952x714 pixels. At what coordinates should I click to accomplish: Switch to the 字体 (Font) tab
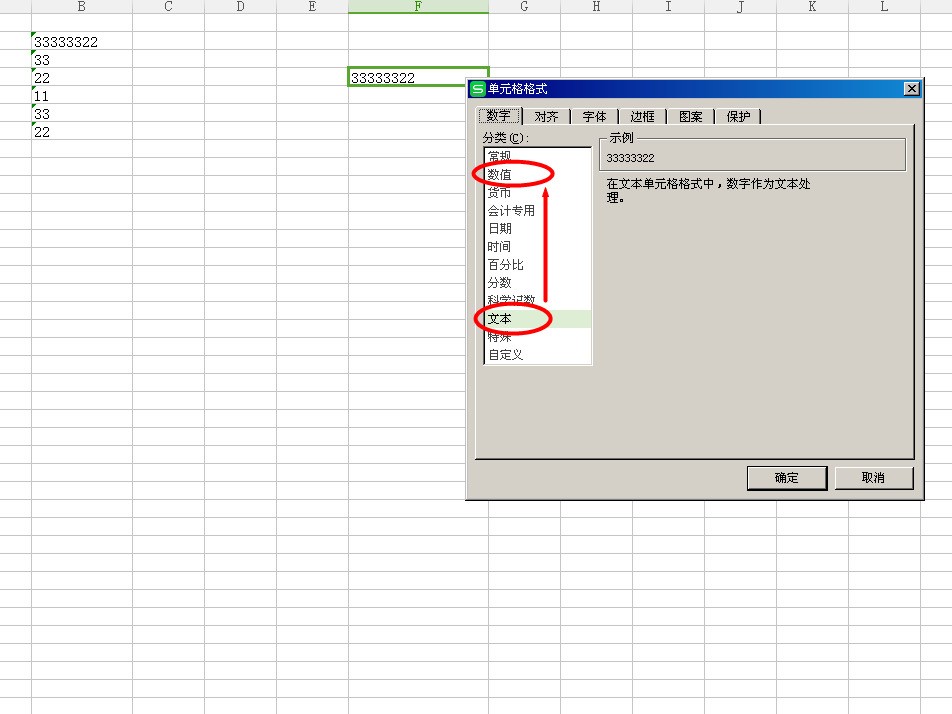pos(595,116)
